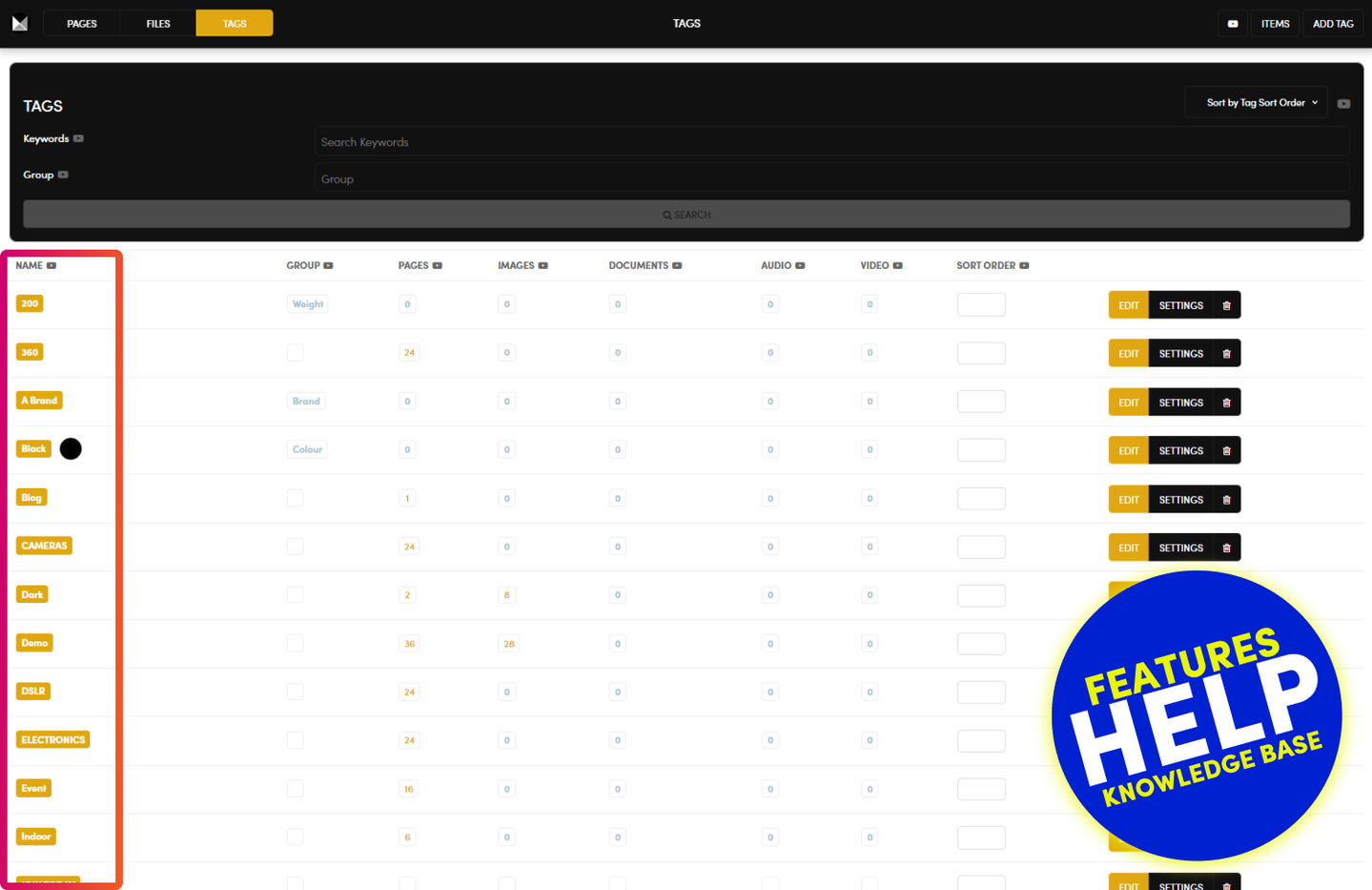Click video help icon beside Sort Order header
The height and width of the screenshot is (890, 1372).
point(1024,266)
